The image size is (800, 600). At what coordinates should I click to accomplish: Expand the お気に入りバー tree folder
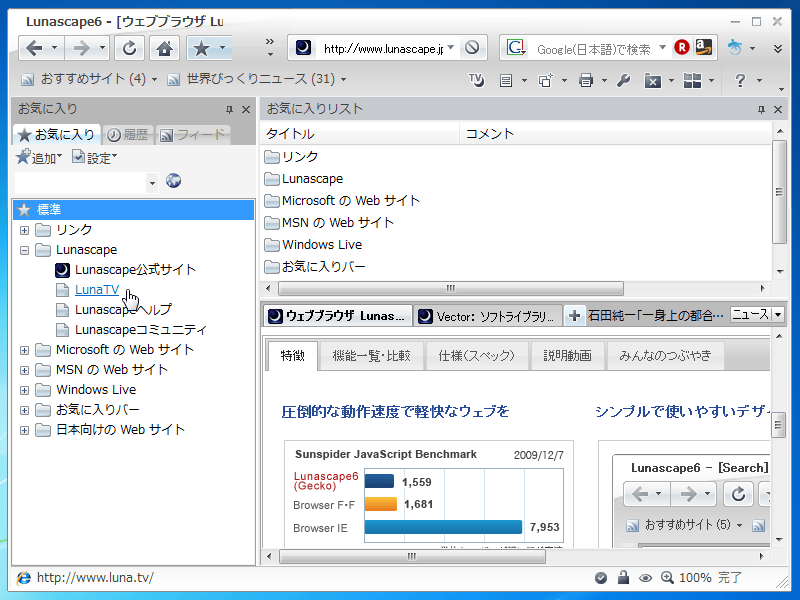(x=24, y=410)
